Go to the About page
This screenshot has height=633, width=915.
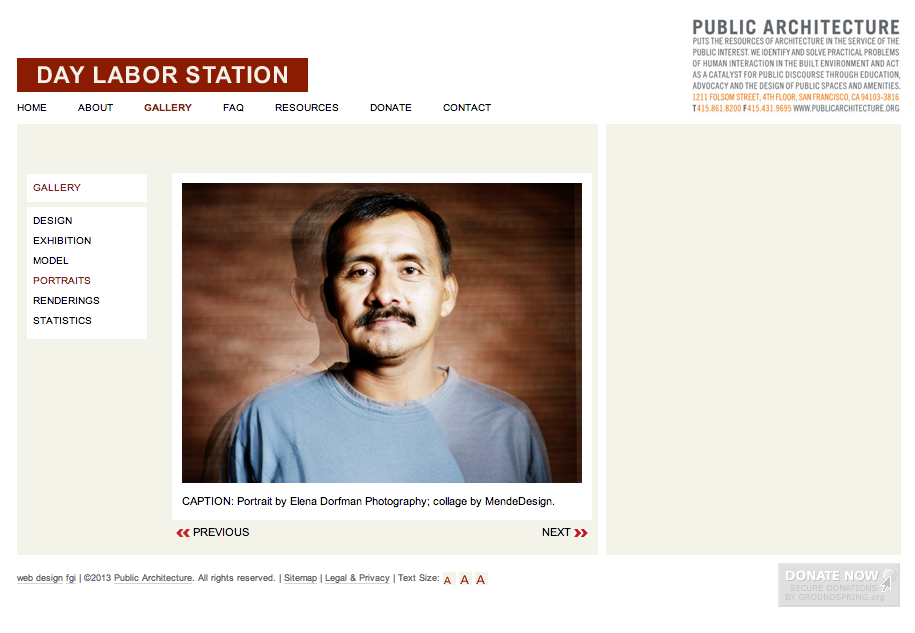click(95, 107)
